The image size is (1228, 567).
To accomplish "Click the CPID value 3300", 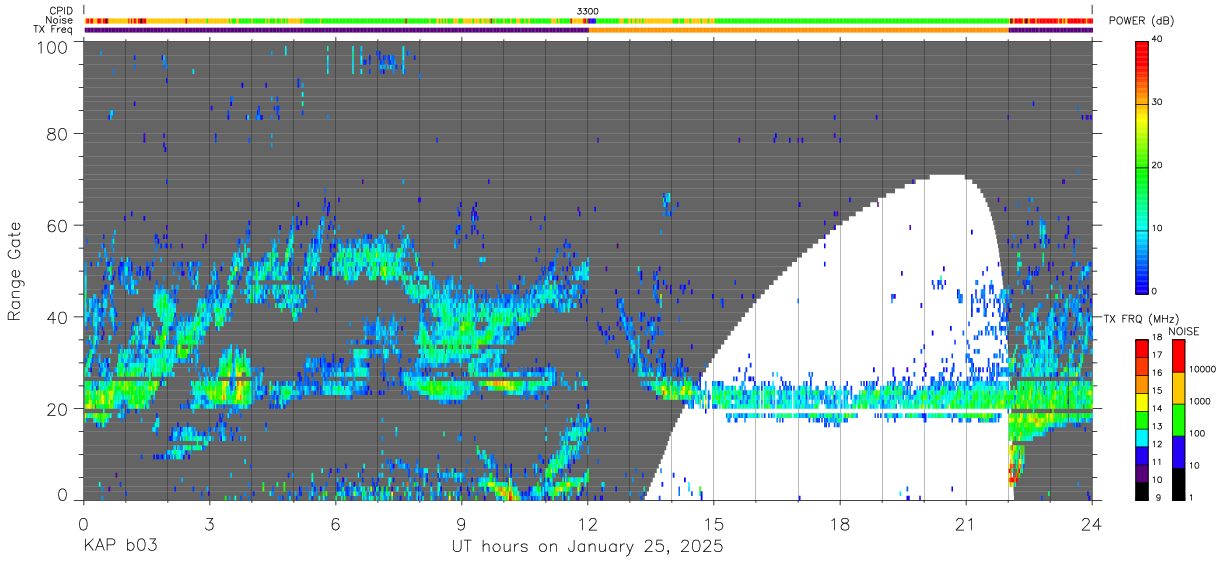I will point(588,11).
